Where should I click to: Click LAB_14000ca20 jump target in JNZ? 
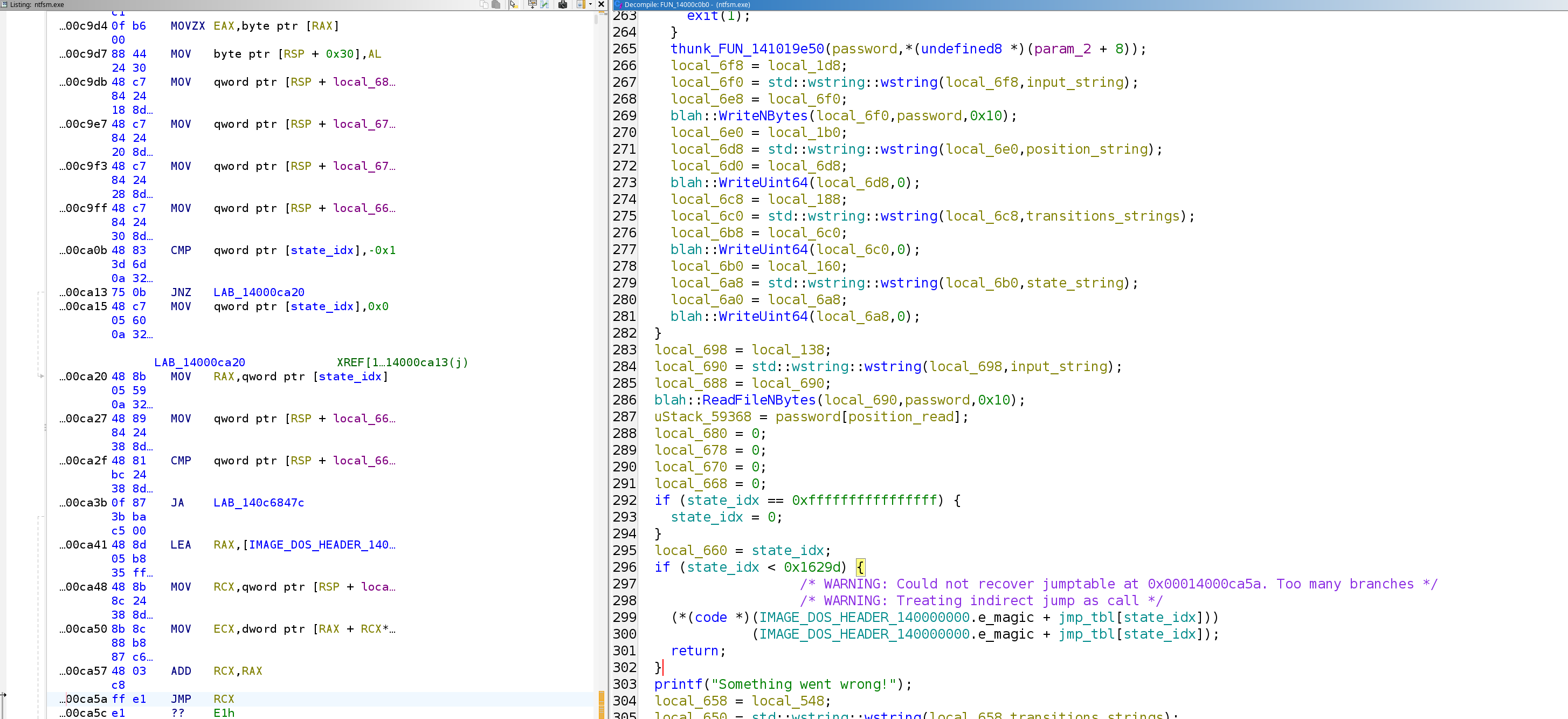coord(259,292)
